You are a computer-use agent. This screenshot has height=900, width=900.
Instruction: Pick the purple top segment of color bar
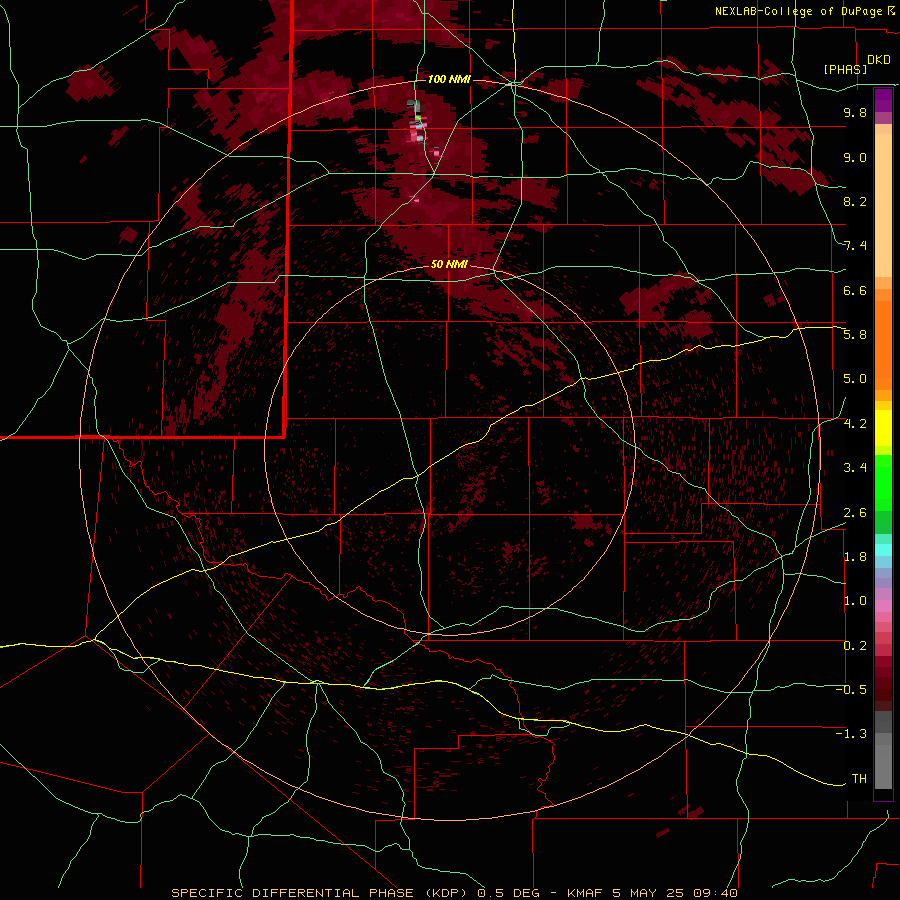[883, 100]
